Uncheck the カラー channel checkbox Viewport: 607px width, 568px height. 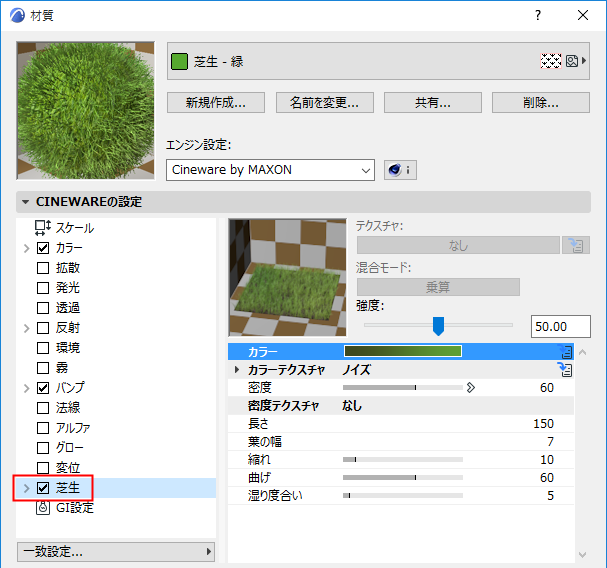pos(43,248)
